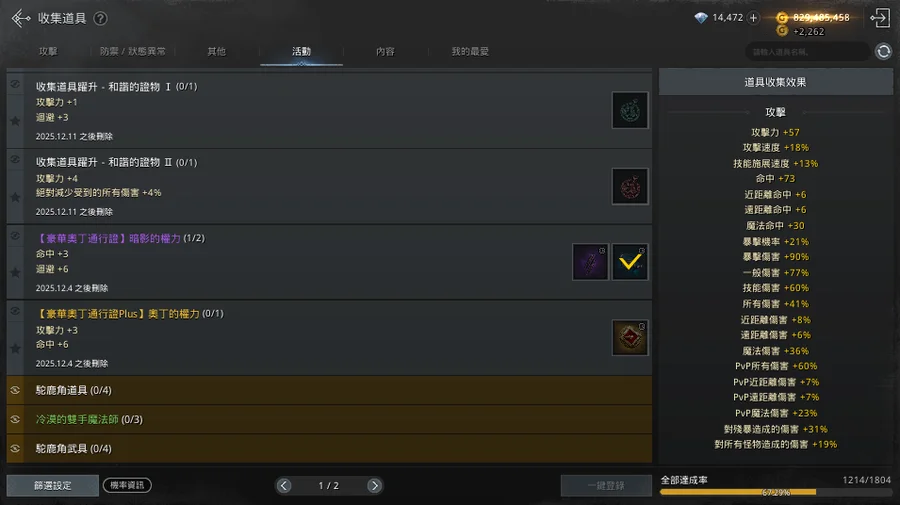Image resolution: width=900 pixels, height=505 pixels.
Task: Switch to the 攻擊 tab
Action: (48, 52)
